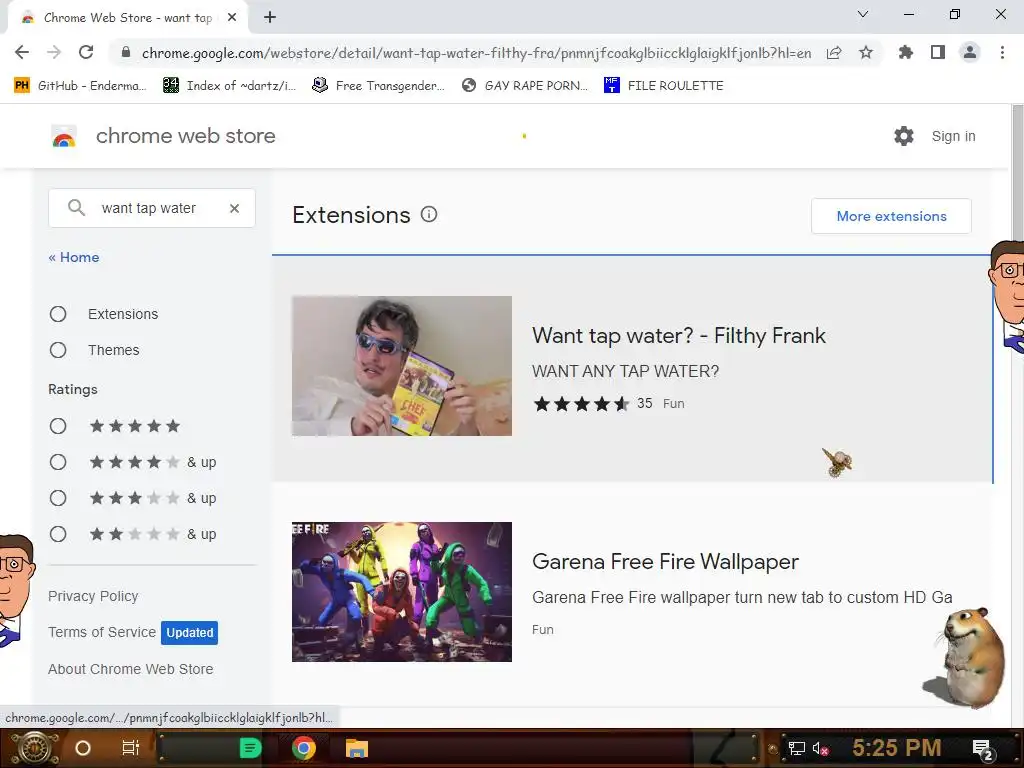
Task: Open About Chrome Web Store link
Action: pyautogui.click(x=131, y=669)
